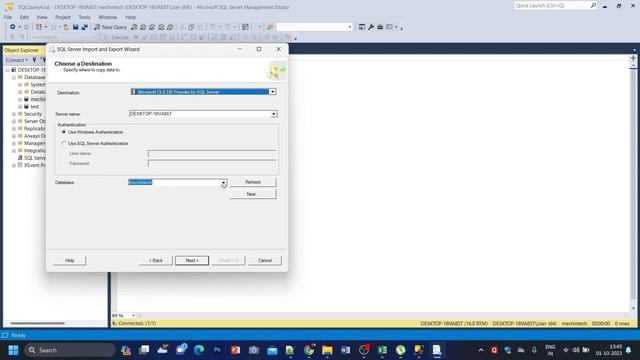The width and height of the screenshot is (640, 360).
Task: Open the View menu
Action: [42, 17]
